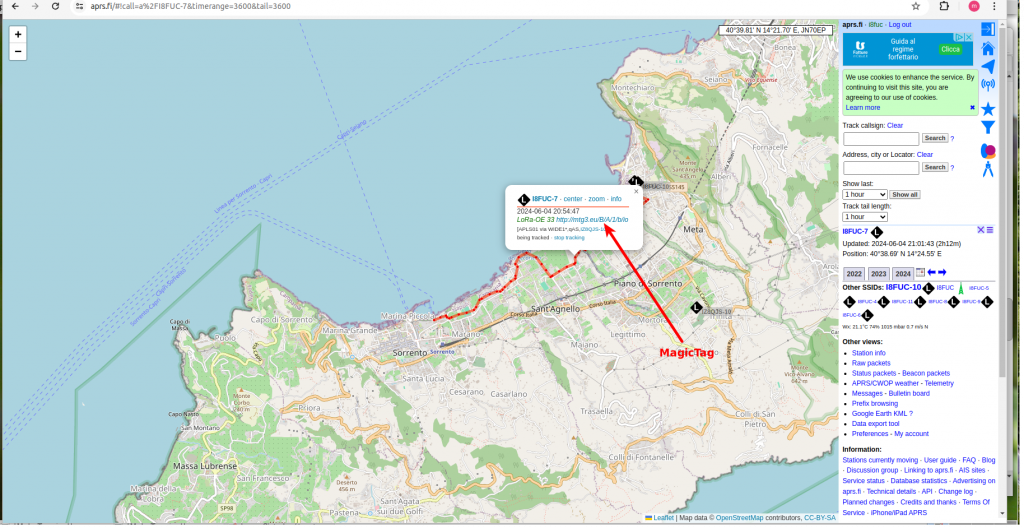Zoom in the map with plus button
This screenshot has height=528, width=1024.
point(18,35)
